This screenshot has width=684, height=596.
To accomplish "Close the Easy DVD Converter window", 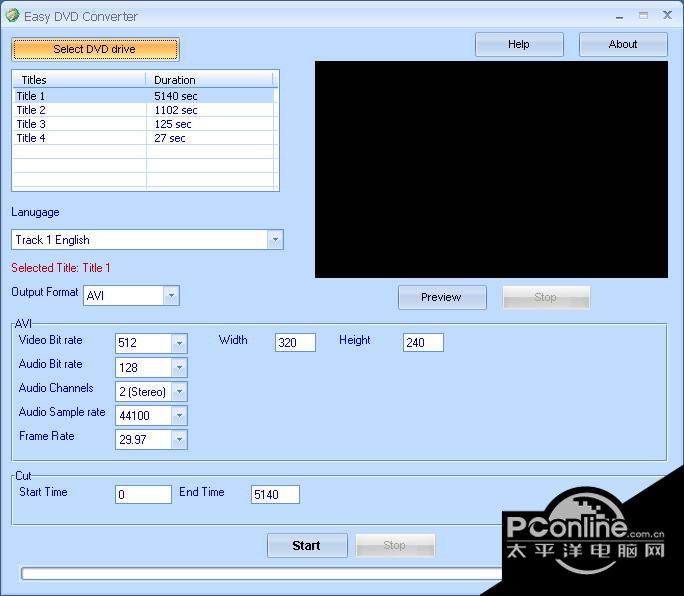I will (x=667, y=15).
